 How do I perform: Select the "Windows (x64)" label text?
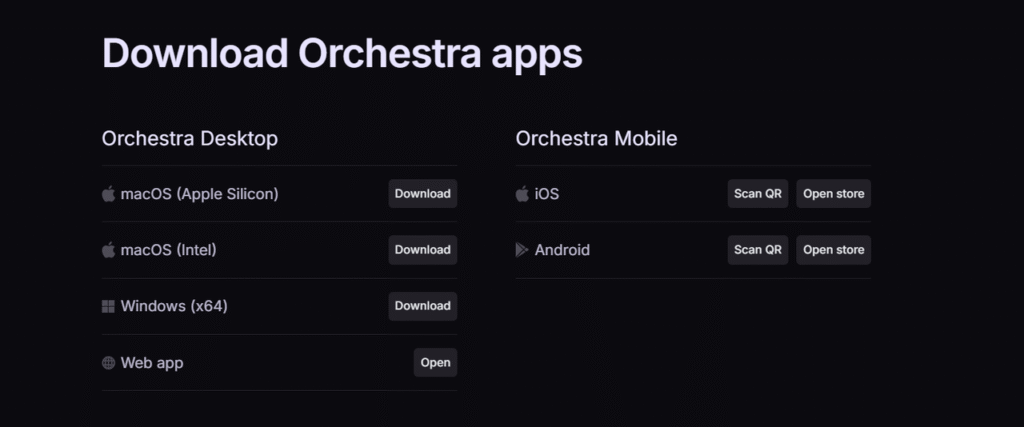pyautogui.click(x=174, y=306)
